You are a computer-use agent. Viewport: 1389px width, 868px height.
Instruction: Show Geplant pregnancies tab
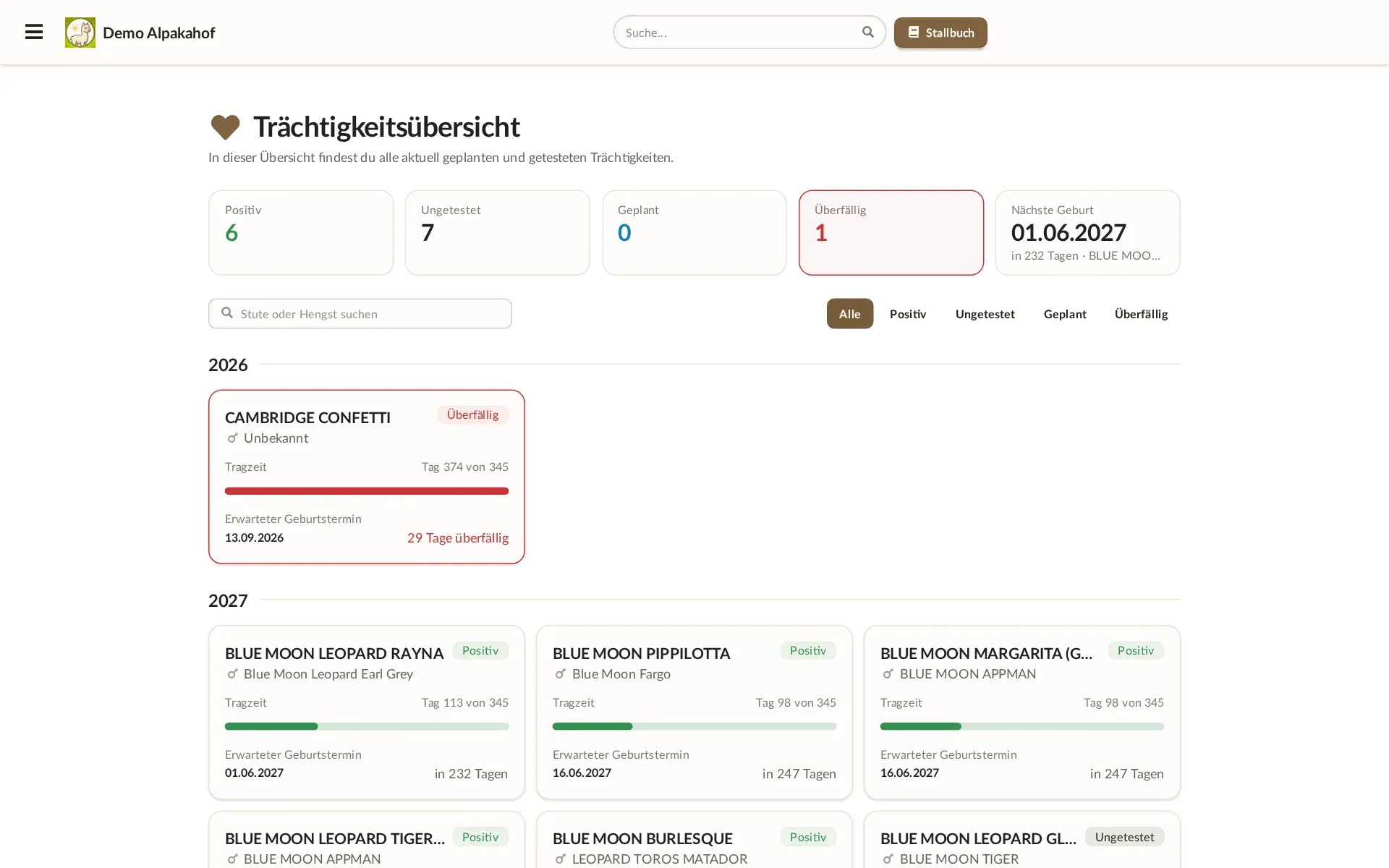(1064, 314)
